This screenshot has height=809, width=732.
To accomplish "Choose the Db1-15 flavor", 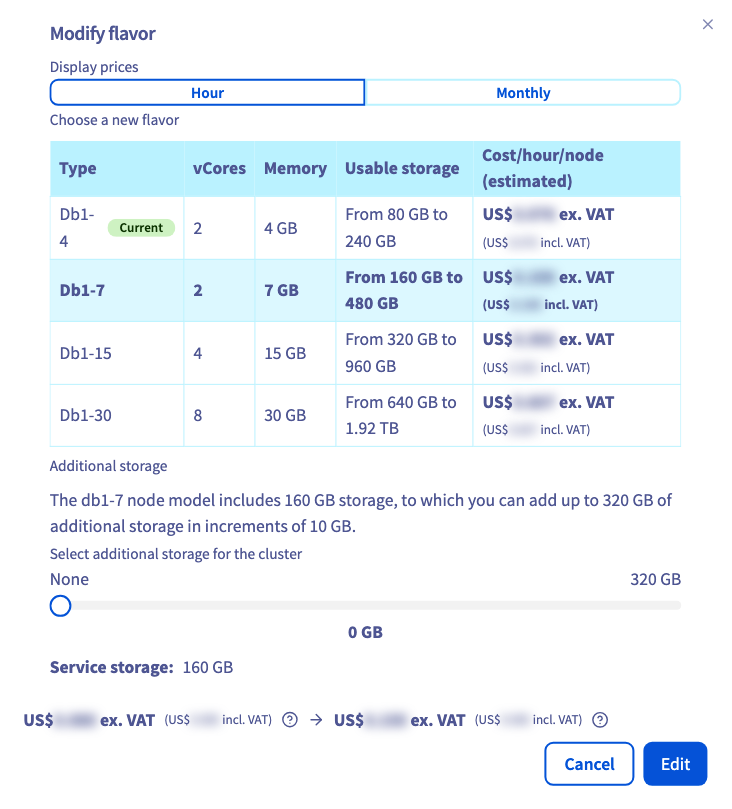I will (365, 353).
